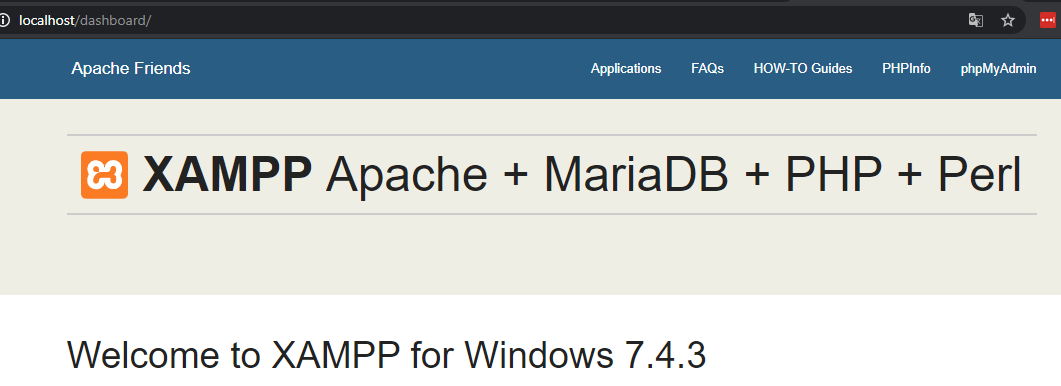The height and width of the screenshot is (386, 1061).
Task: Click the orange XAMPP logo
Action: coord(104,175)
